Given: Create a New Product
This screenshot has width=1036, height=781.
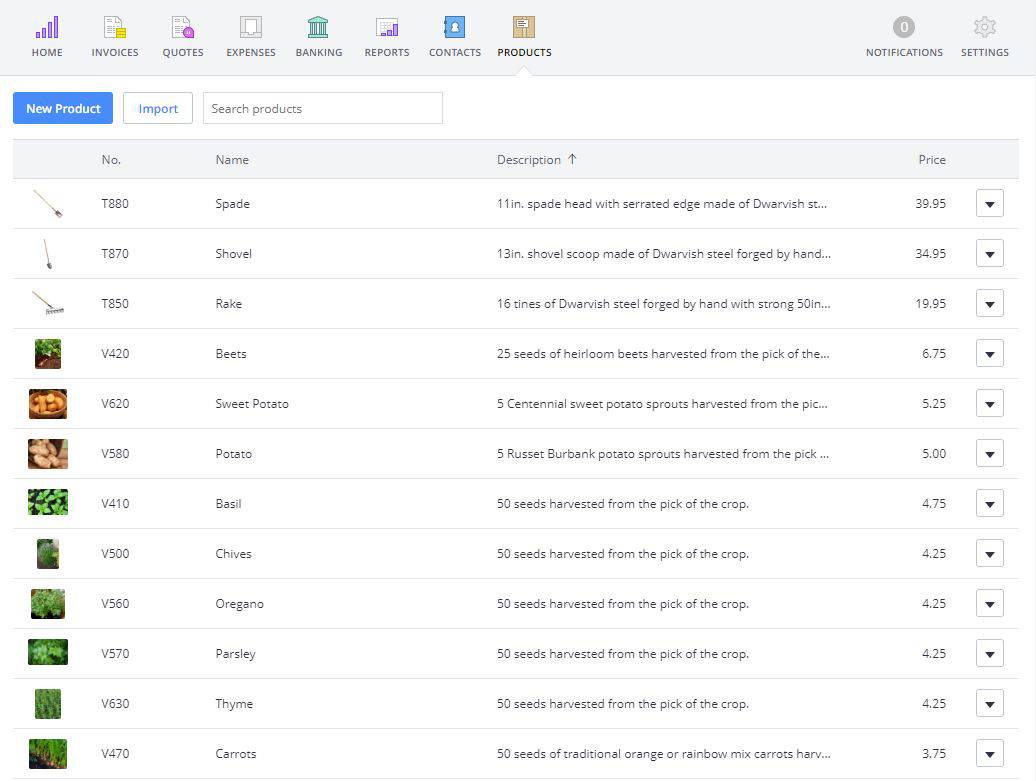Looking at the screenshot, I should [x=63, y=108].
